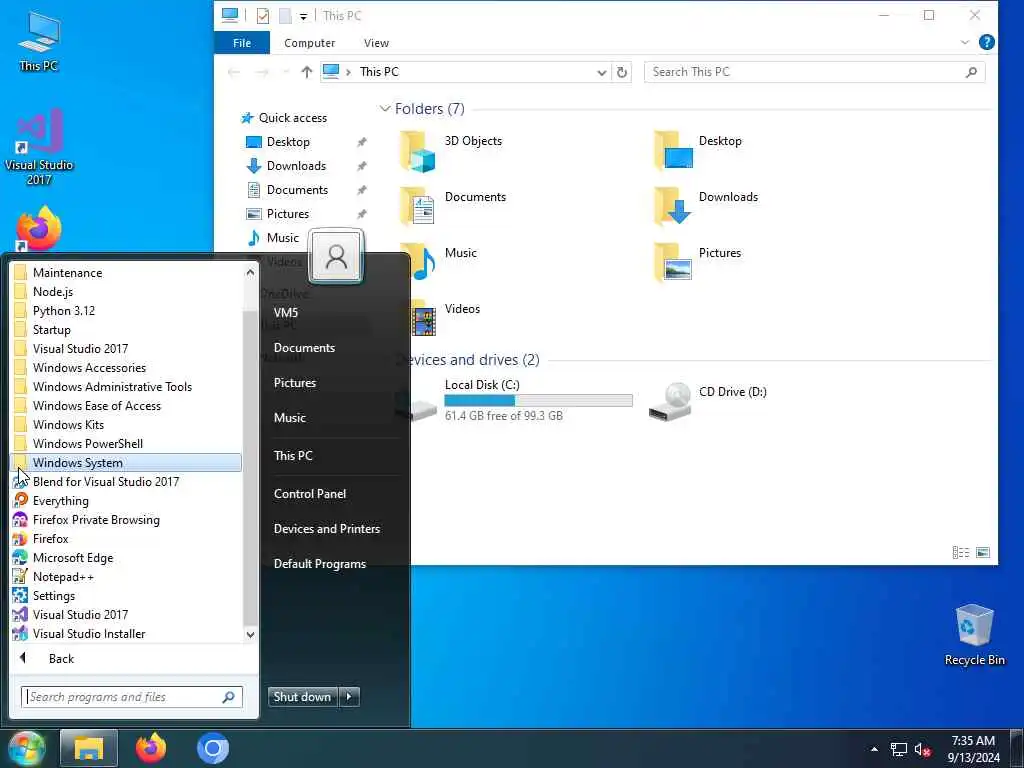
Task: Click the Start orb on the taskbar
Action: click(26, 748)
